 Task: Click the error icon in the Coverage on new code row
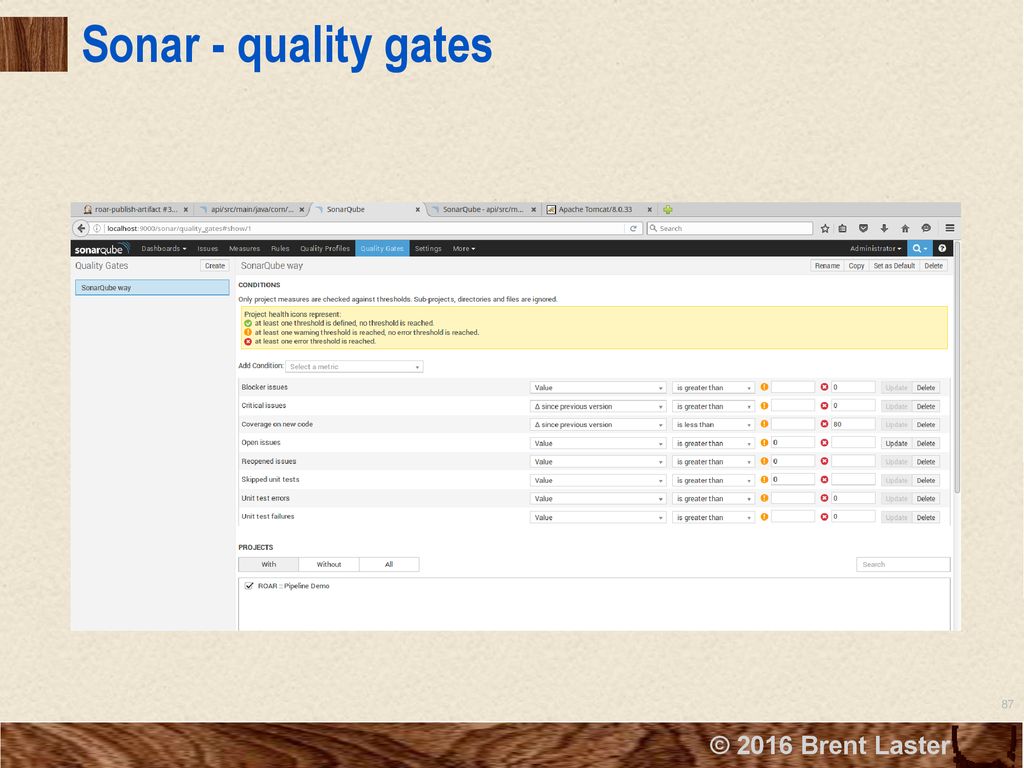click(824, 424)
